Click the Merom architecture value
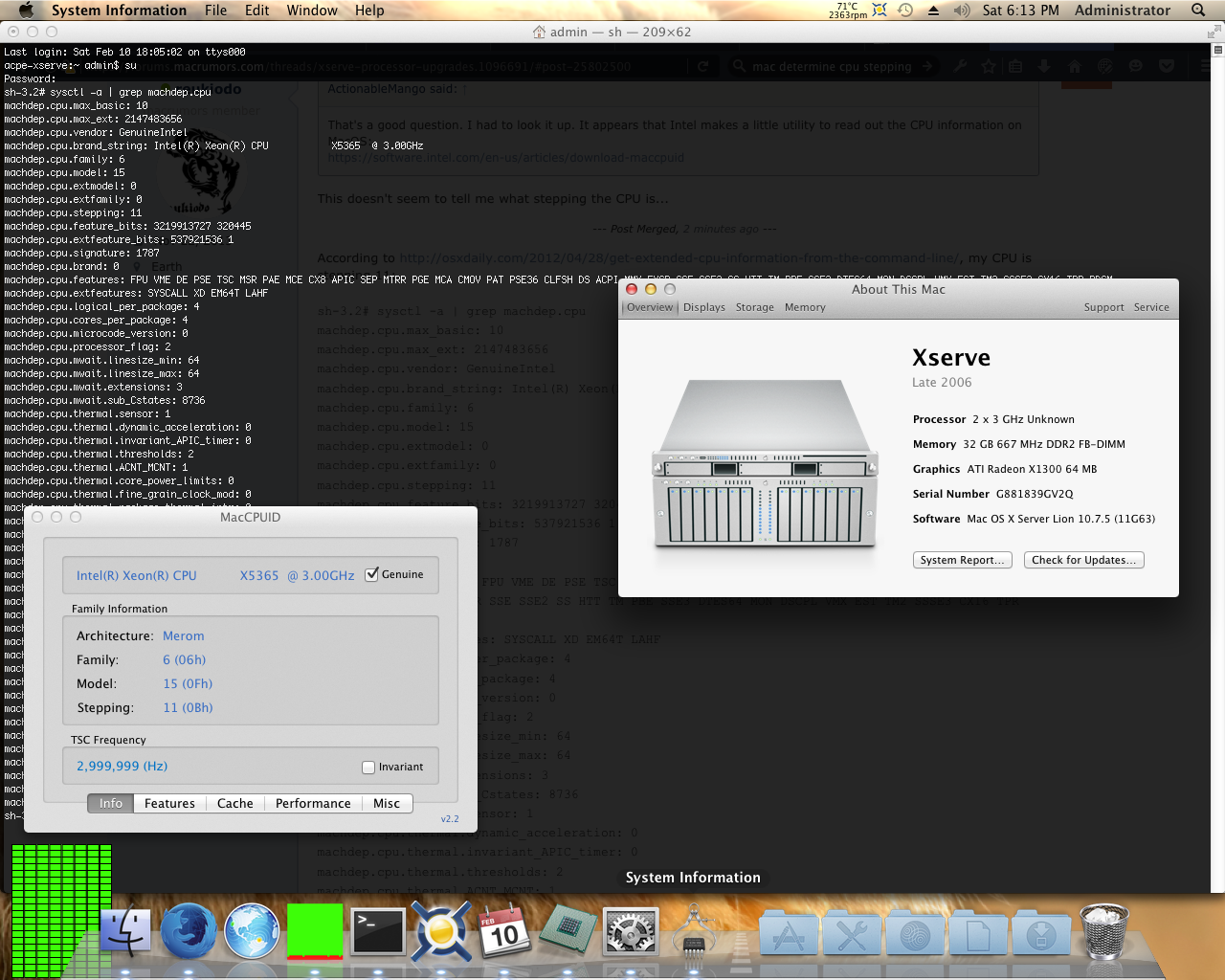The width and height of the screenshot is (1225, 980). pos(183,635)
